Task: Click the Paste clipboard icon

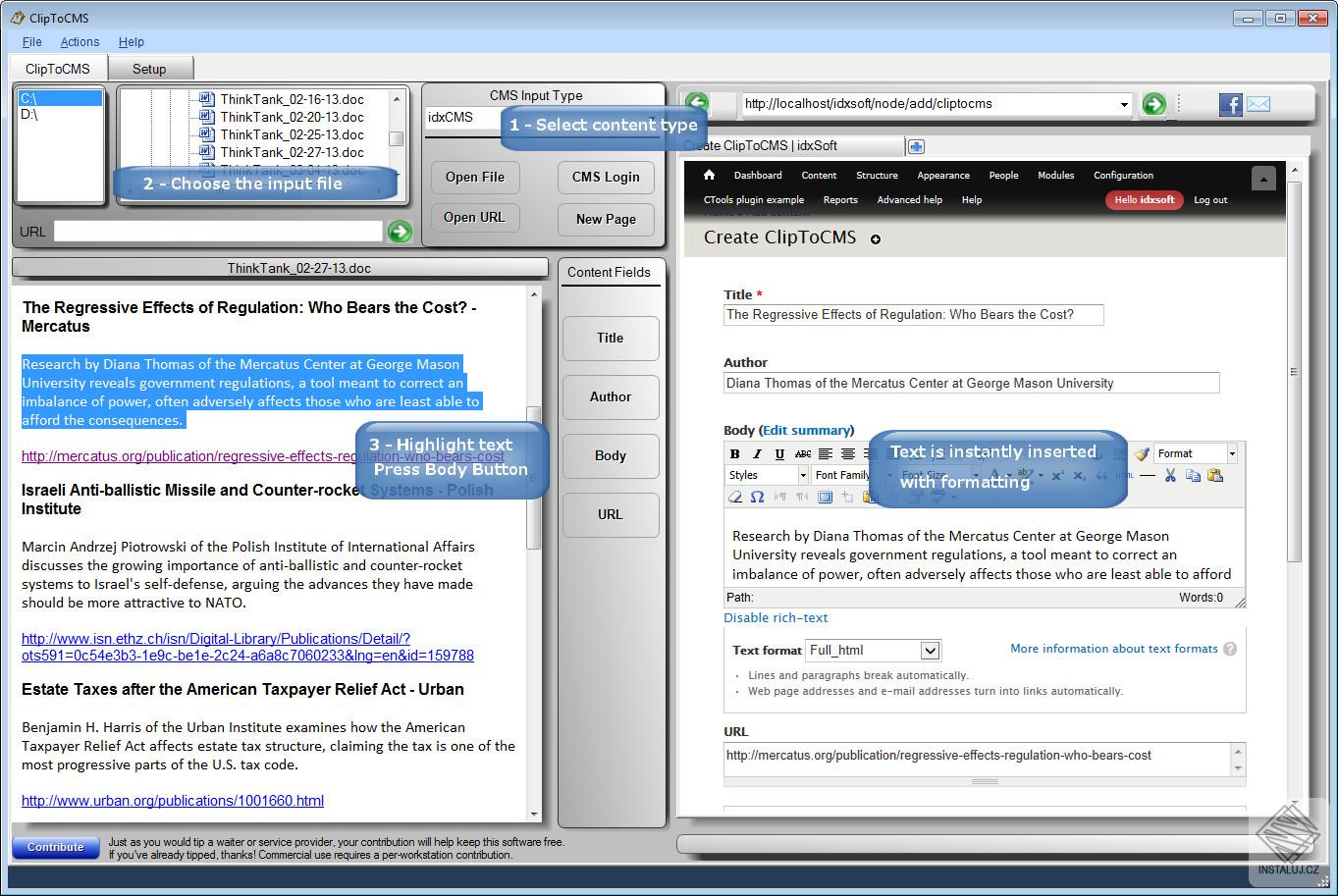Action: [1215, 475]
